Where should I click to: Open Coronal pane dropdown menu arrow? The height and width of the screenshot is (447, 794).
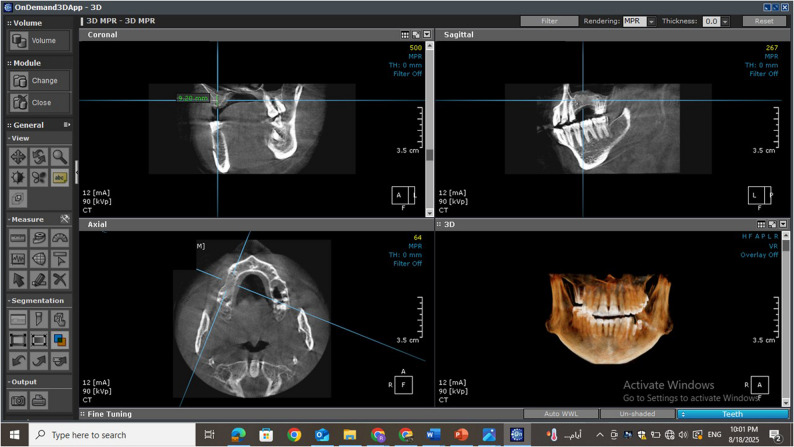427,34
